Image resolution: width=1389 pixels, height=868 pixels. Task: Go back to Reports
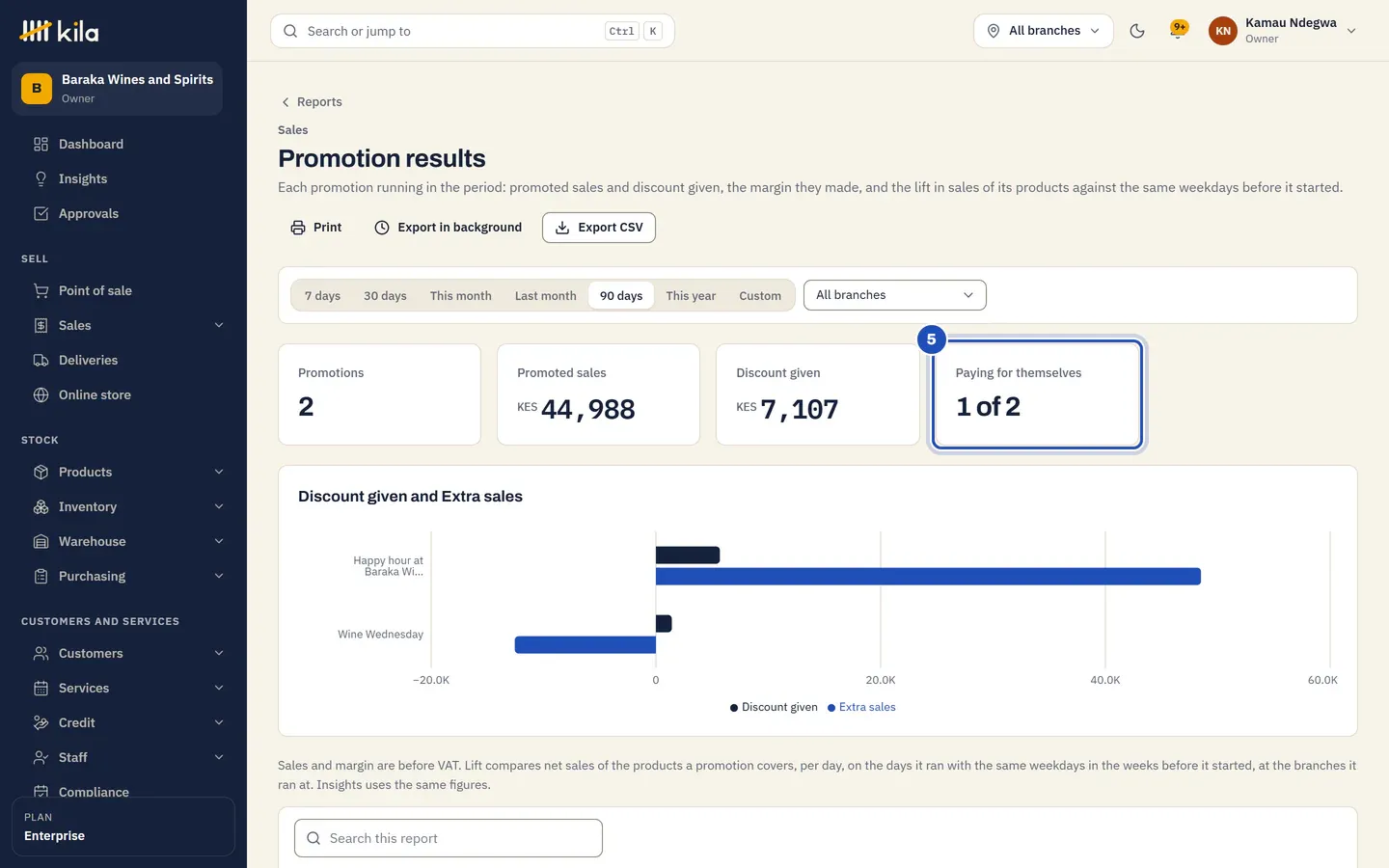tap(311, 102)
